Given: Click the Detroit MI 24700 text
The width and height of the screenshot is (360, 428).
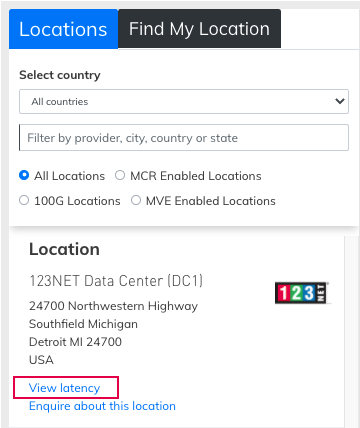Looking at the screenshot, I should (75, 342).
